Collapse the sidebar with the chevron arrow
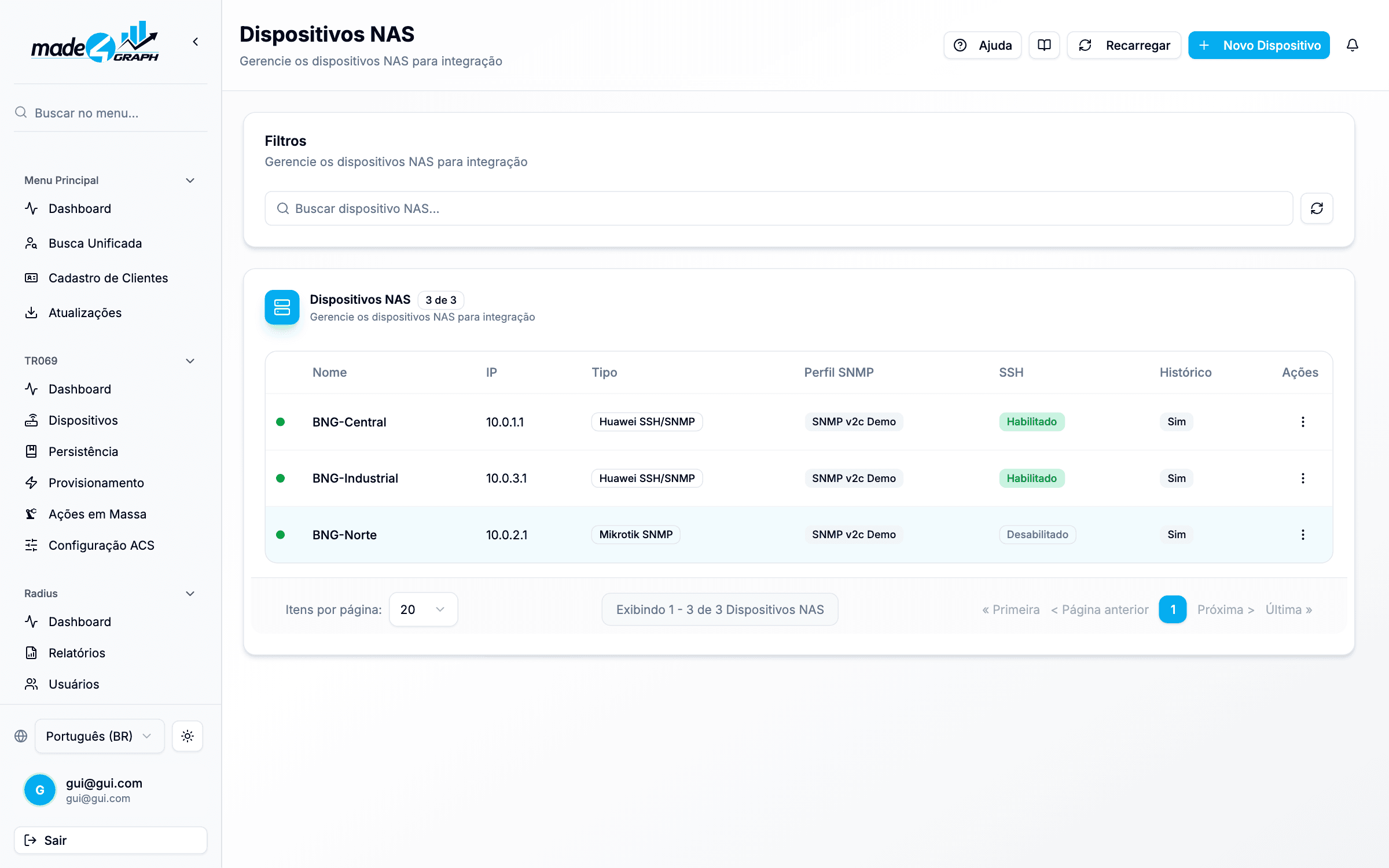Image resolution: width=1389 pixels, height=868 pixels. (x=196, y=42)
